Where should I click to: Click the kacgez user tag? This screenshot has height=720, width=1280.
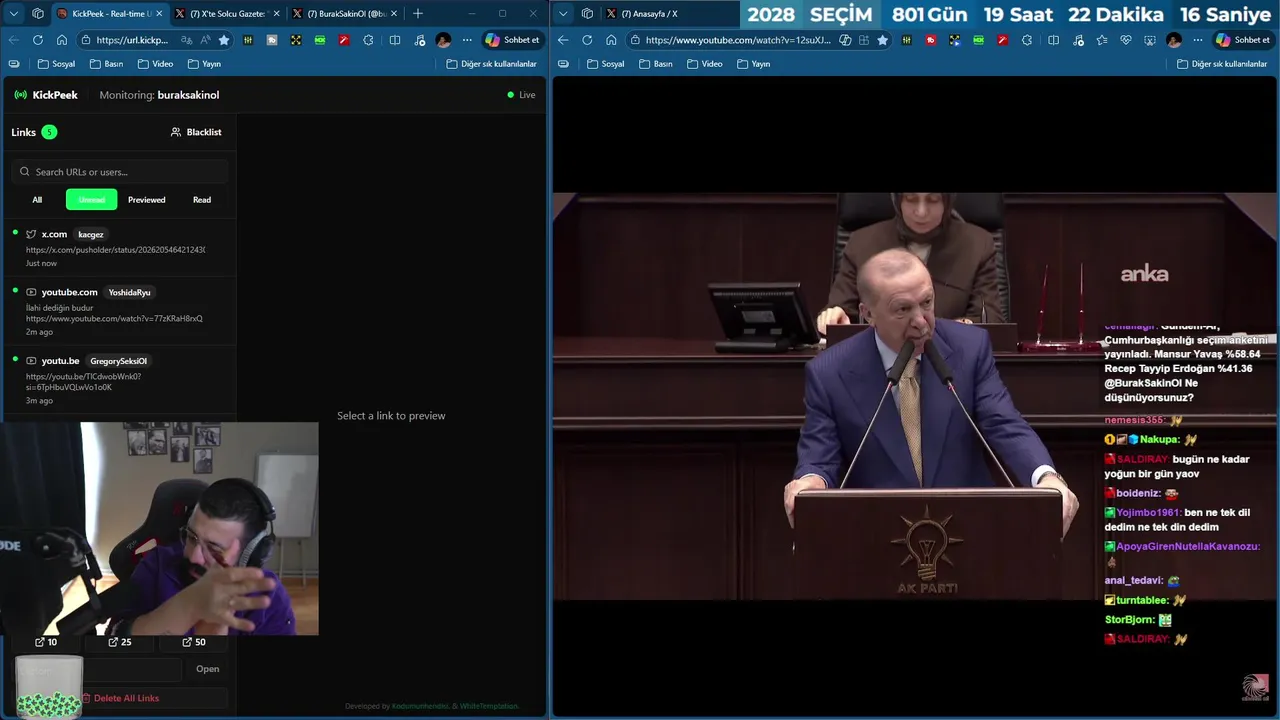pyautogui.click(x=91, y=235)
